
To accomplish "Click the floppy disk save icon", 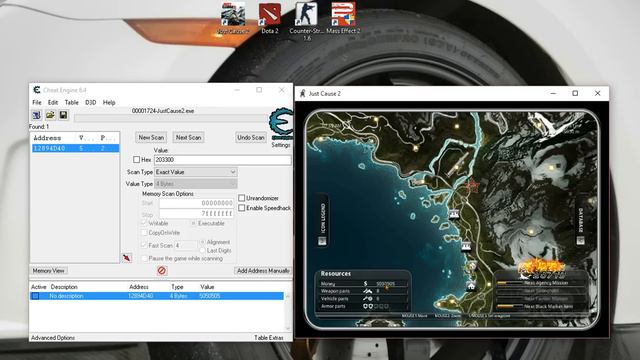I will click(x=63, y=115).
